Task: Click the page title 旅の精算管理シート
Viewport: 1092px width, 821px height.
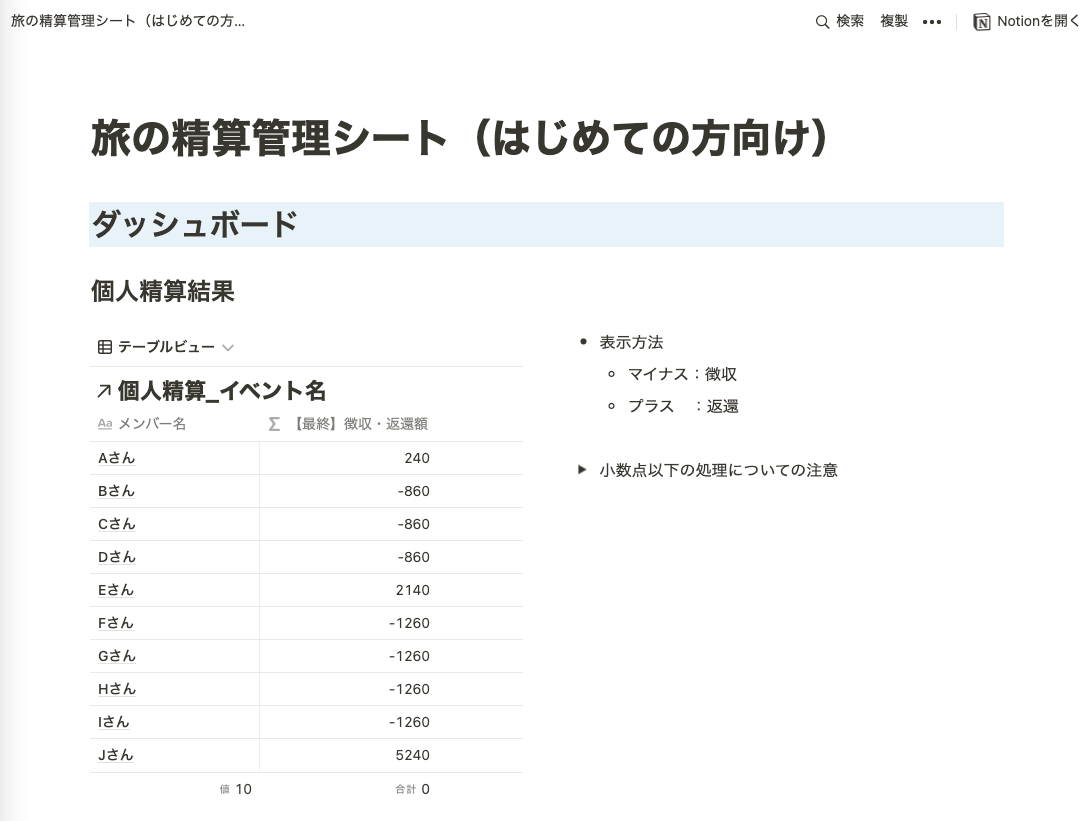Action: (x=460, y=137)
